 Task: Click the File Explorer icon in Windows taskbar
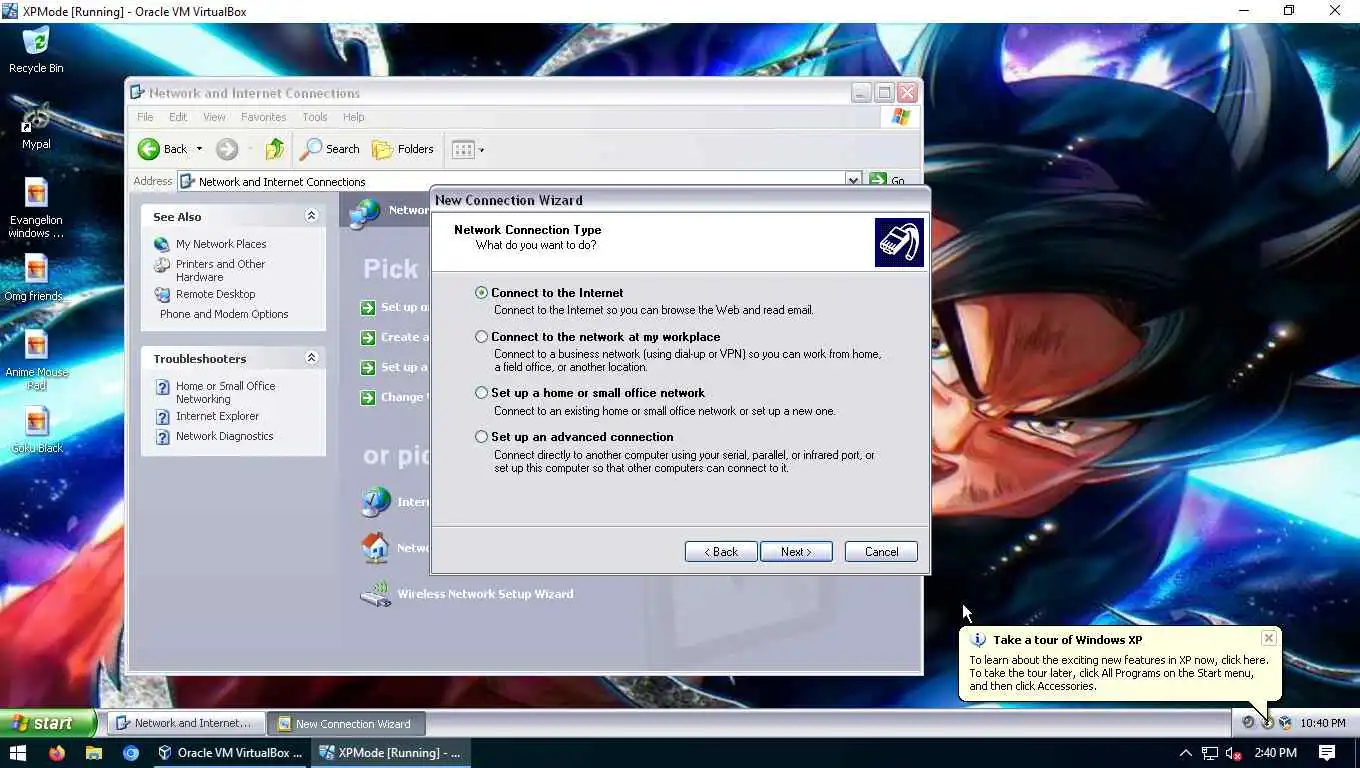coord(93,753)
